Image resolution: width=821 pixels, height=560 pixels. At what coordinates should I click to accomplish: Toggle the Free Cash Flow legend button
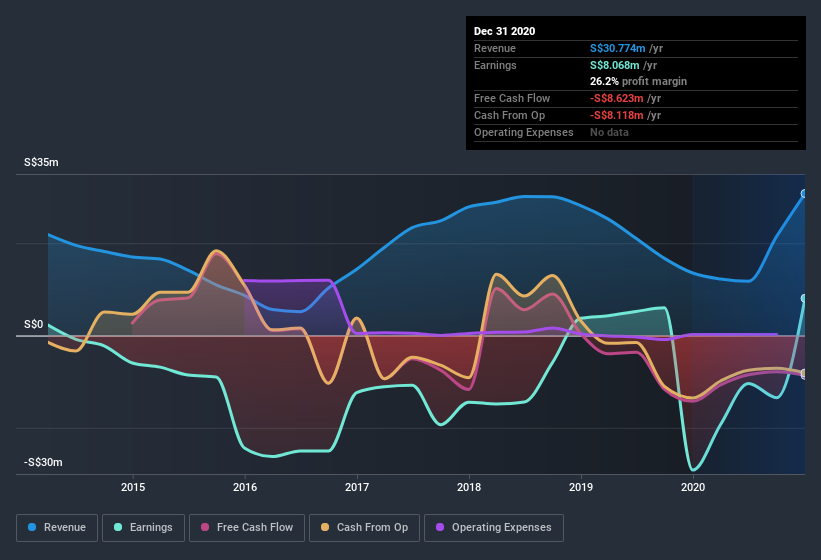point(247,528)
